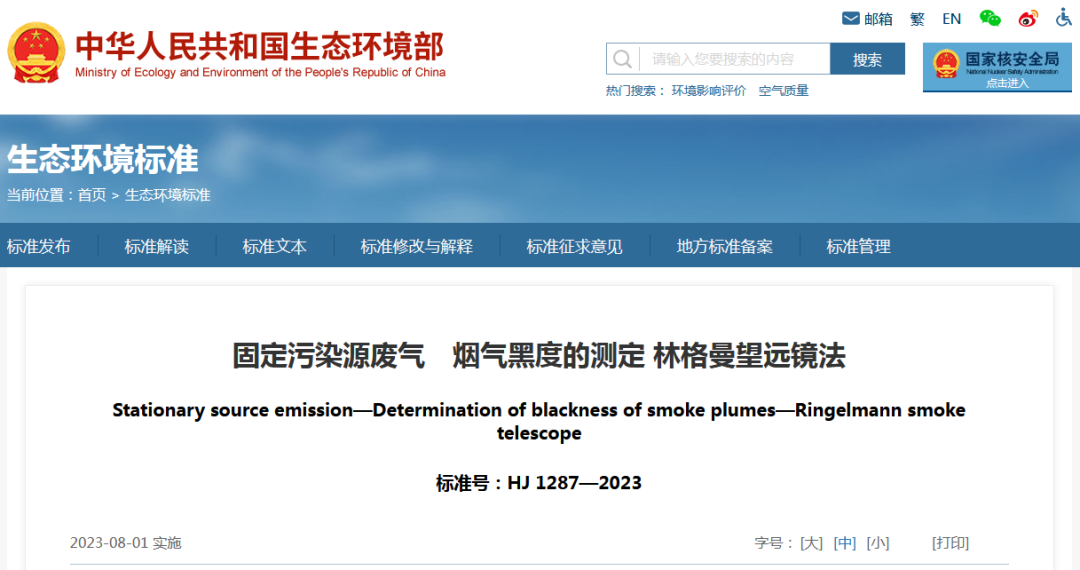Focus the search keyword input field
The image size is (1080, 570).
733,59
